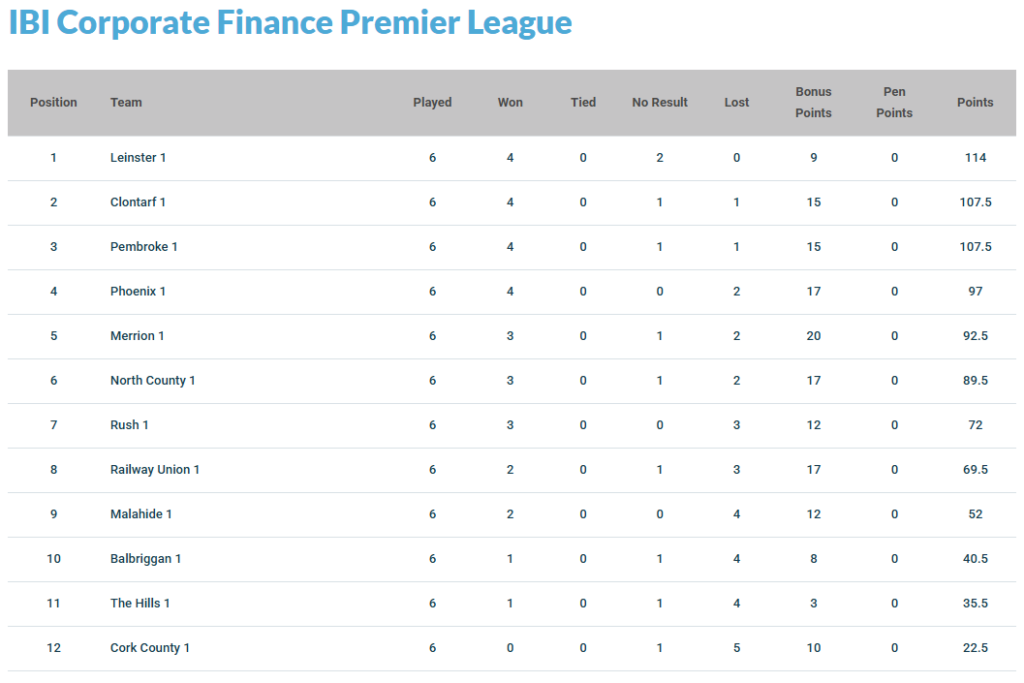Open the Merrion 1 team entry
The height and width of the screenshot is (683, 1024).
[137, 336]
